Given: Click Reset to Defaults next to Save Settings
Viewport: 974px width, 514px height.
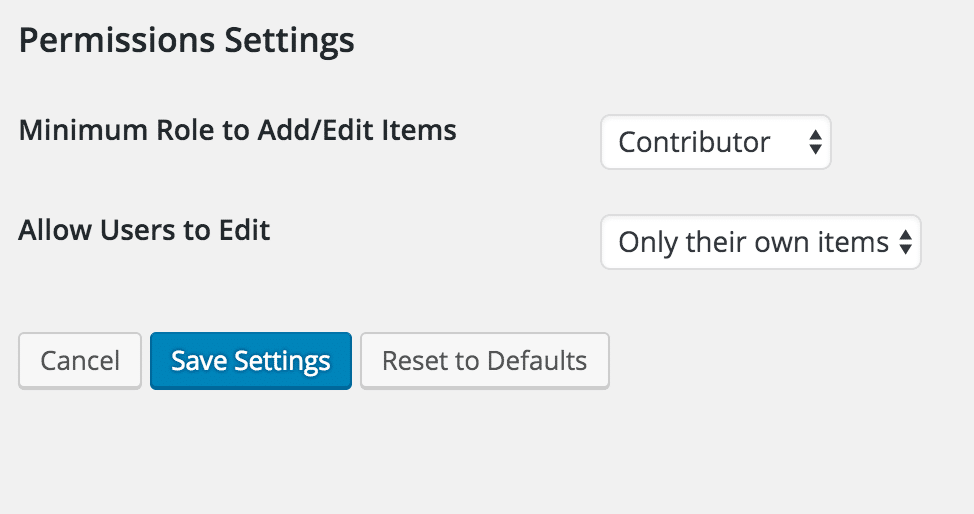Looking at the screenshot, I should 485,361.
